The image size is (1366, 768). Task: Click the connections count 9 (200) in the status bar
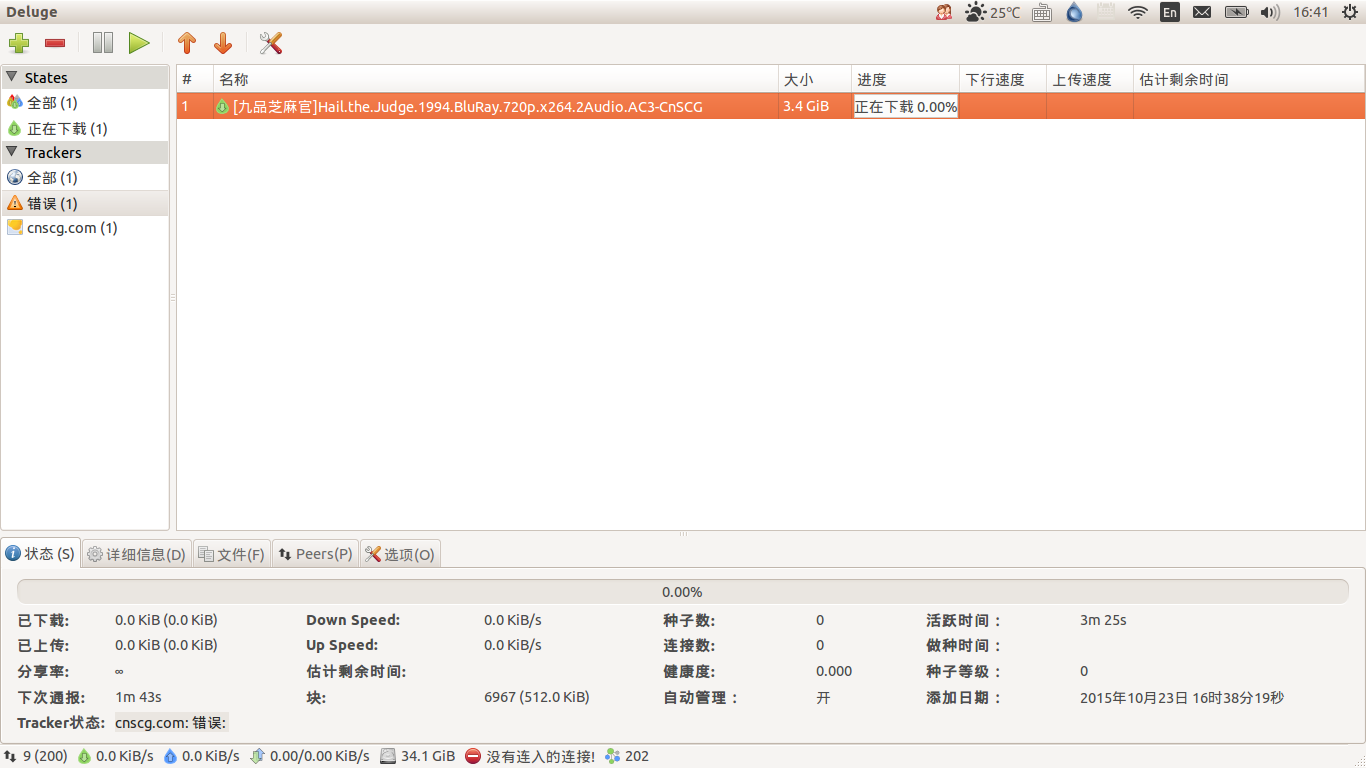[x=36, y=756]
